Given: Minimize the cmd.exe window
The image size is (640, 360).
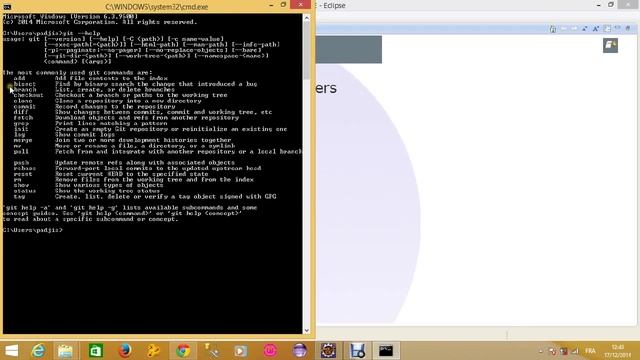Looking at the screenshot, I should (x=271, y=5).
